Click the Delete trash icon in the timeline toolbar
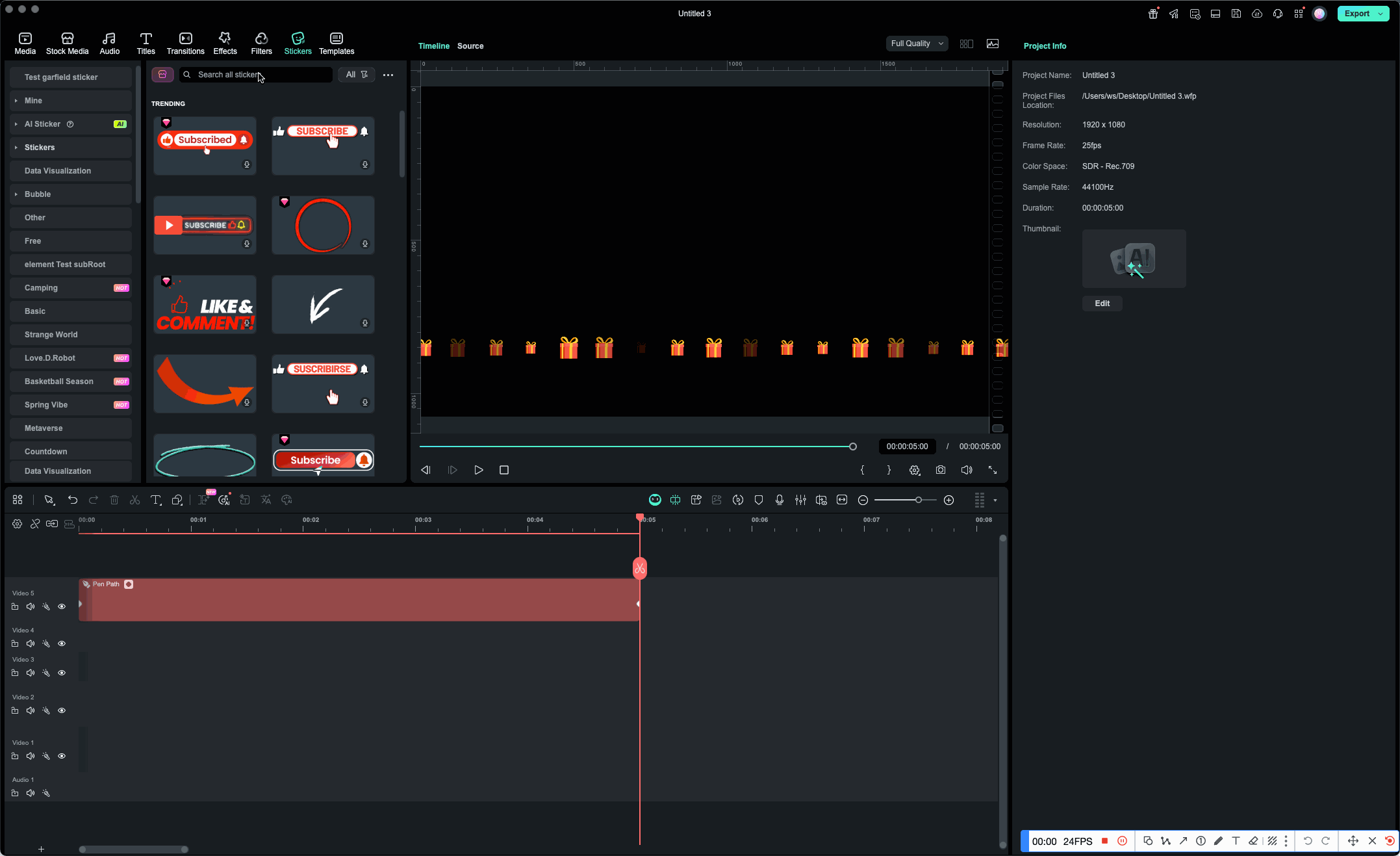1400x856 pixels. pos(114,500)
